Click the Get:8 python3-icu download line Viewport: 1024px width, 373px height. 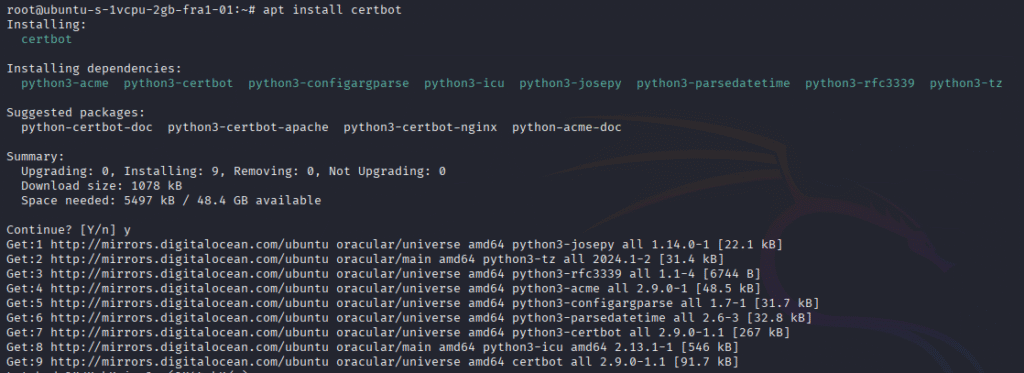pos(372,347)
